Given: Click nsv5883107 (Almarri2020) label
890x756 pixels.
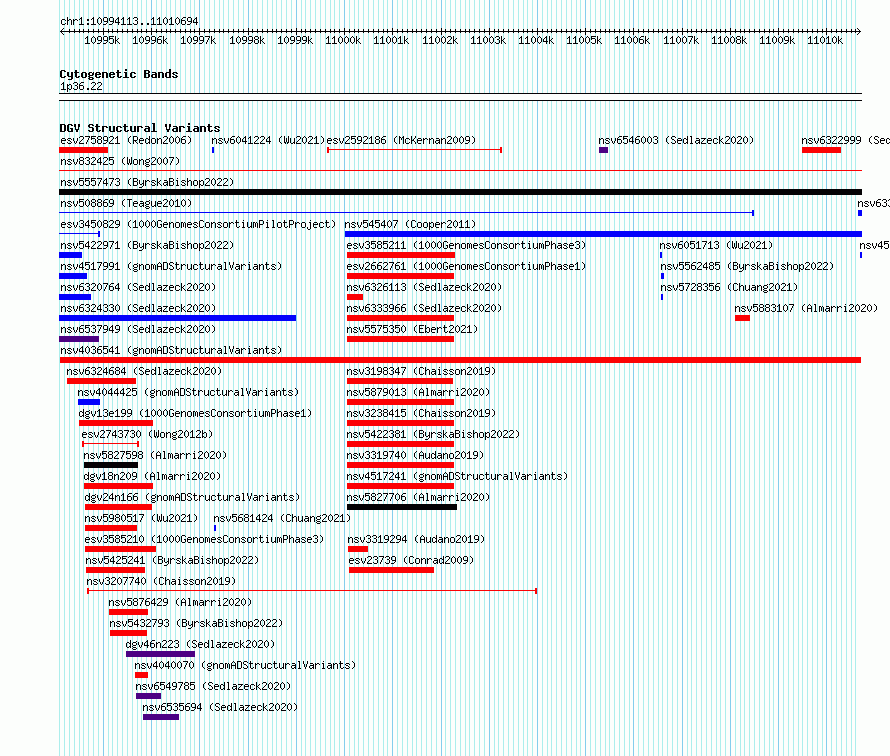Looking at the screenshot, I should pos(806,308).
